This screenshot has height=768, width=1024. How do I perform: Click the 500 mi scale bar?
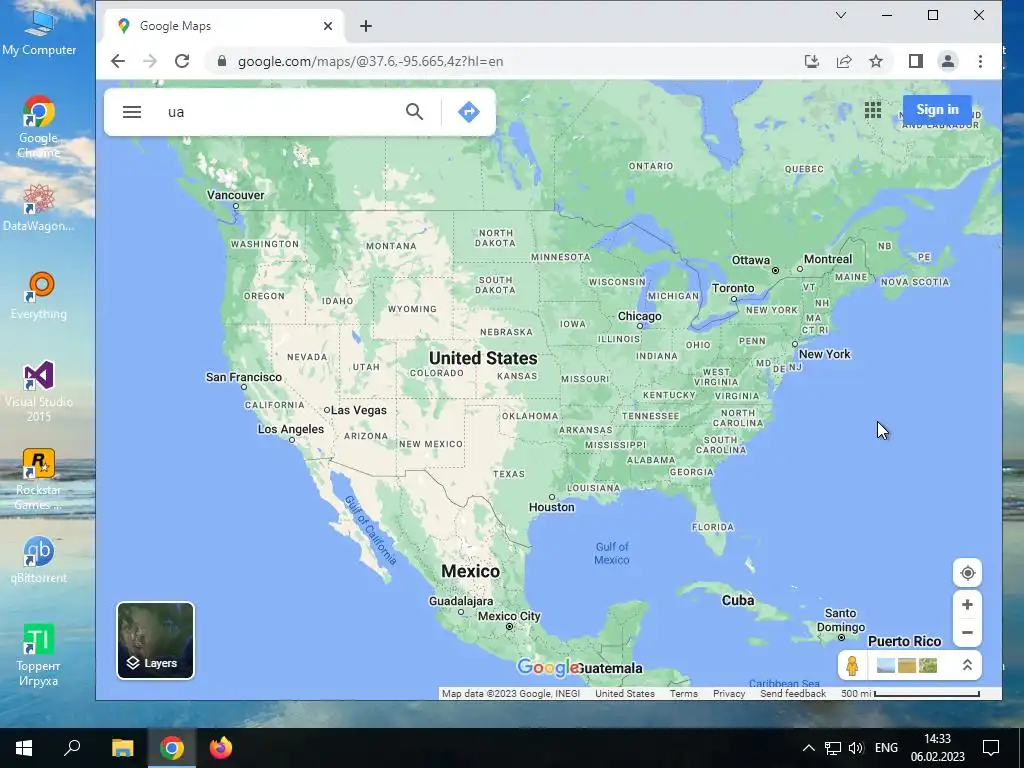(x=910, y=694)
